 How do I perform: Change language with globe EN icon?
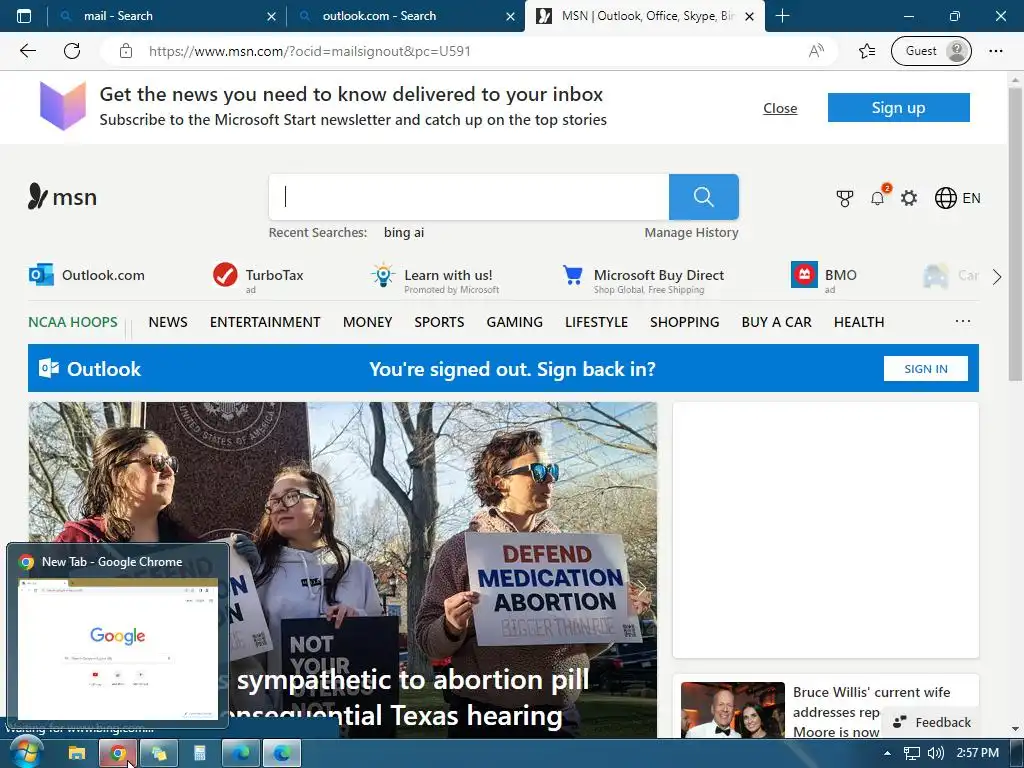point(957,198)
